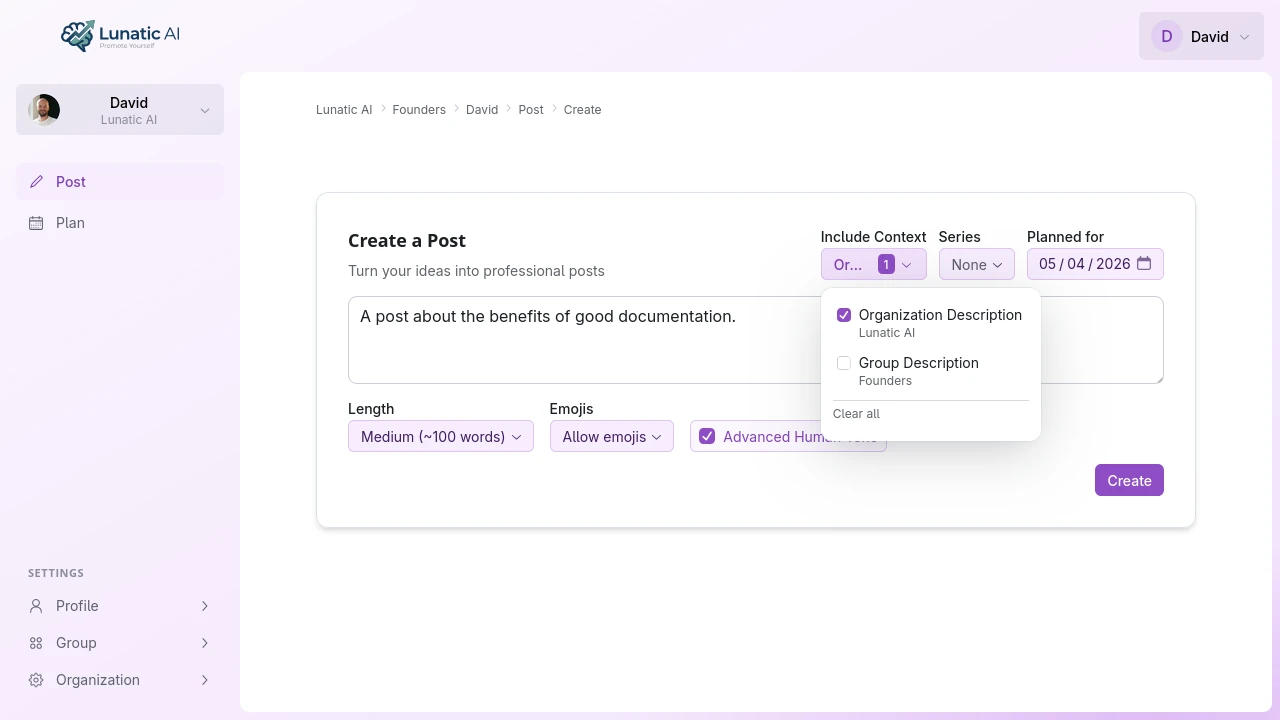
Task: Toggle the Include Context dropdown
Action: pyautogui.click(x=874, y=264)
